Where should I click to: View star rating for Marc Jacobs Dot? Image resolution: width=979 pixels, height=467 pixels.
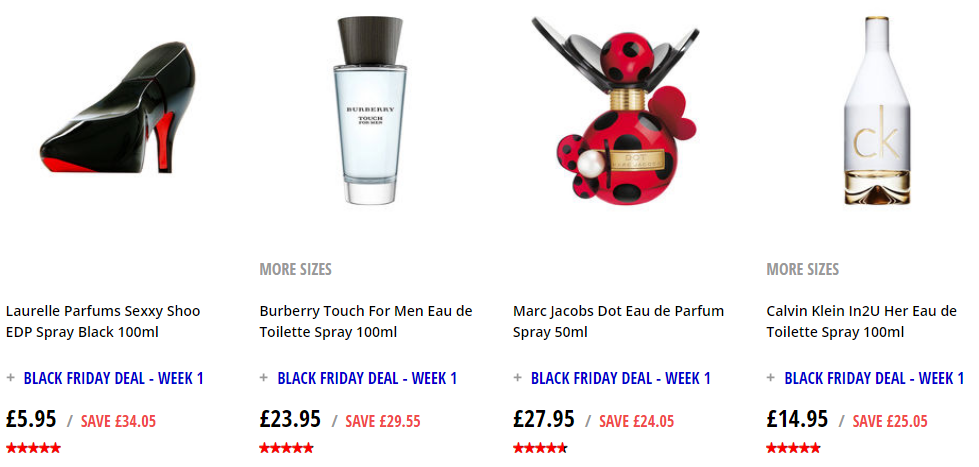(x=540, y=448)
